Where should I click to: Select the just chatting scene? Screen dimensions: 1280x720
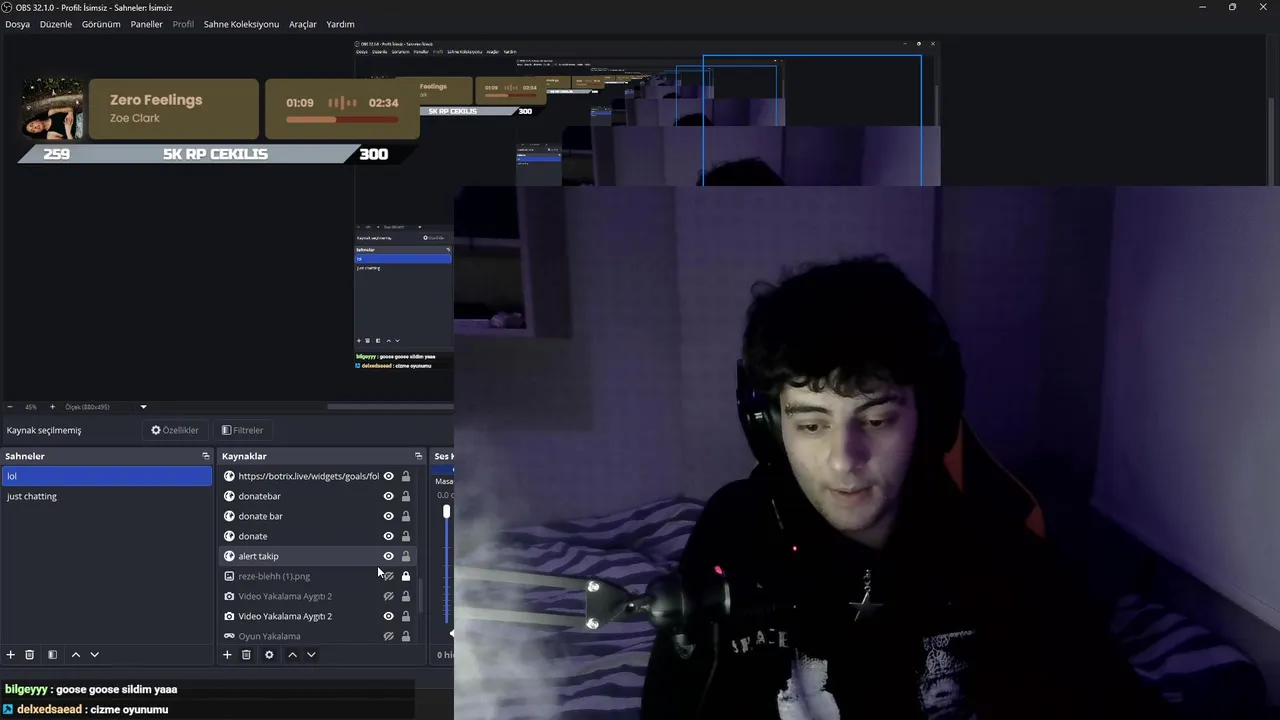(x=106, y=496)
